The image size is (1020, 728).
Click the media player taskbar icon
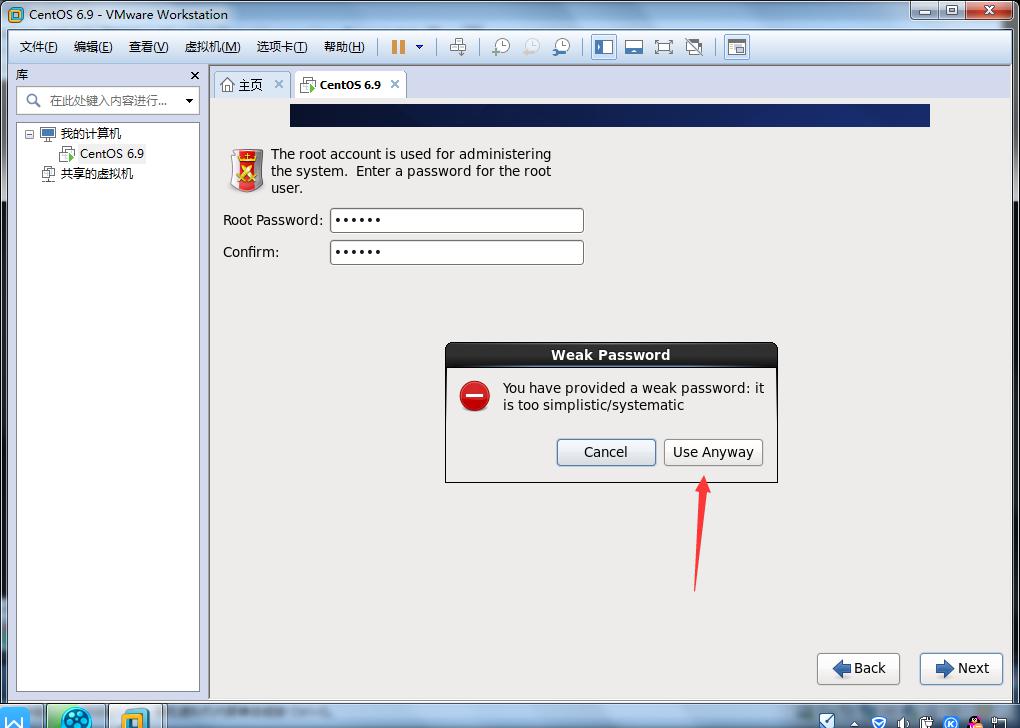[x=75, y=717]
